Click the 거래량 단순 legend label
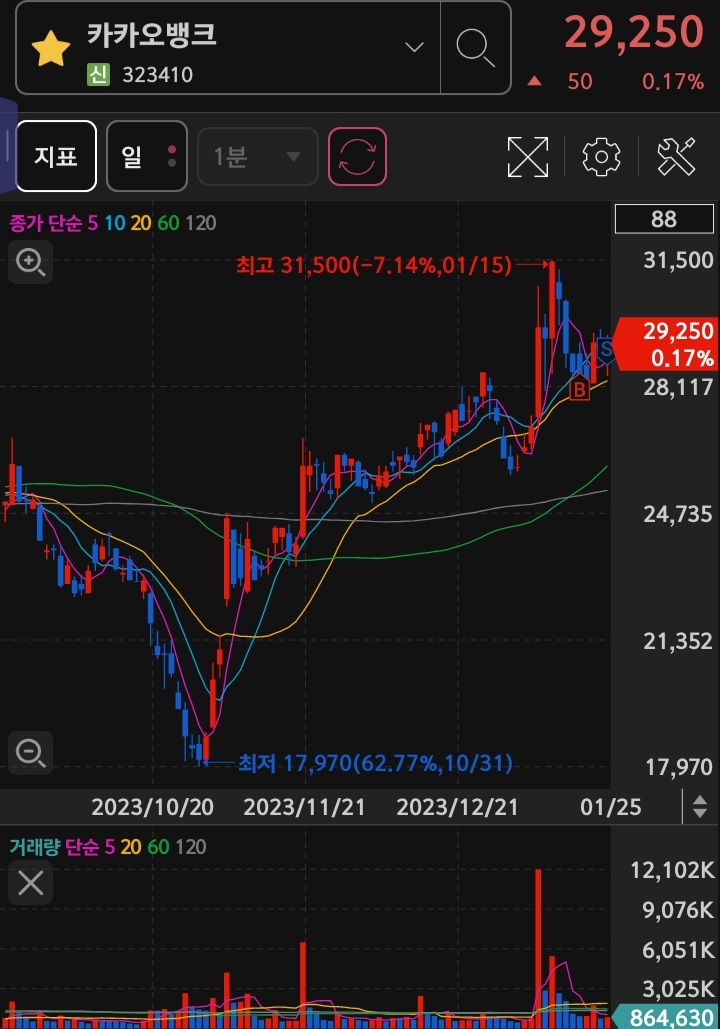 (x=54, y=847)
